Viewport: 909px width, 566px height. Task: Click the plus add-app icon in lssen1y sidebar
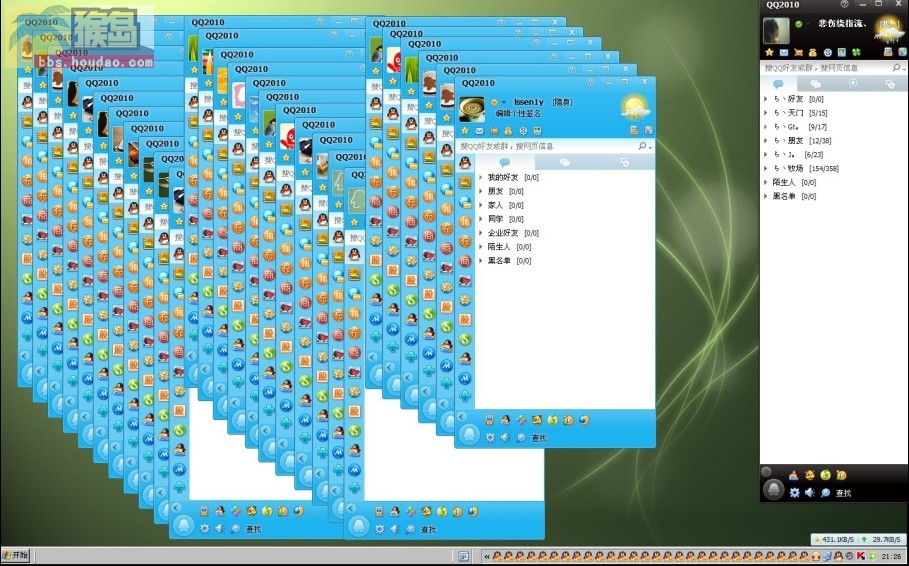[465, 397]
